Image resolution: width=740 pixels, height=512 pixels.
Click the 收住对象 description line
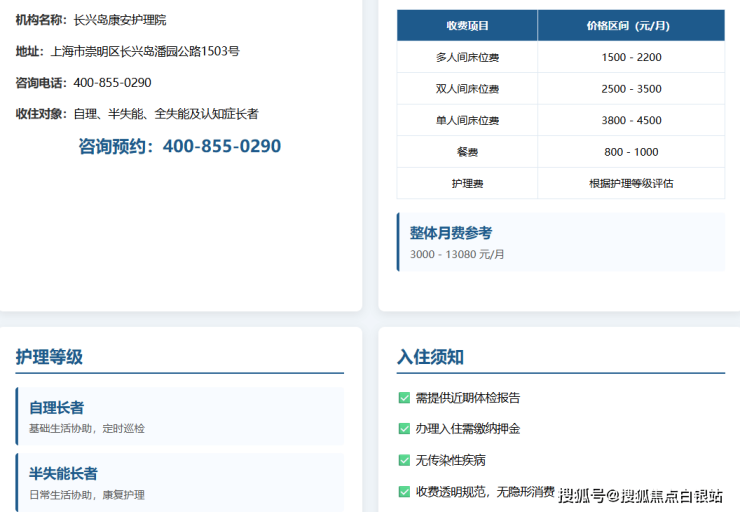(x=137, y=114)
